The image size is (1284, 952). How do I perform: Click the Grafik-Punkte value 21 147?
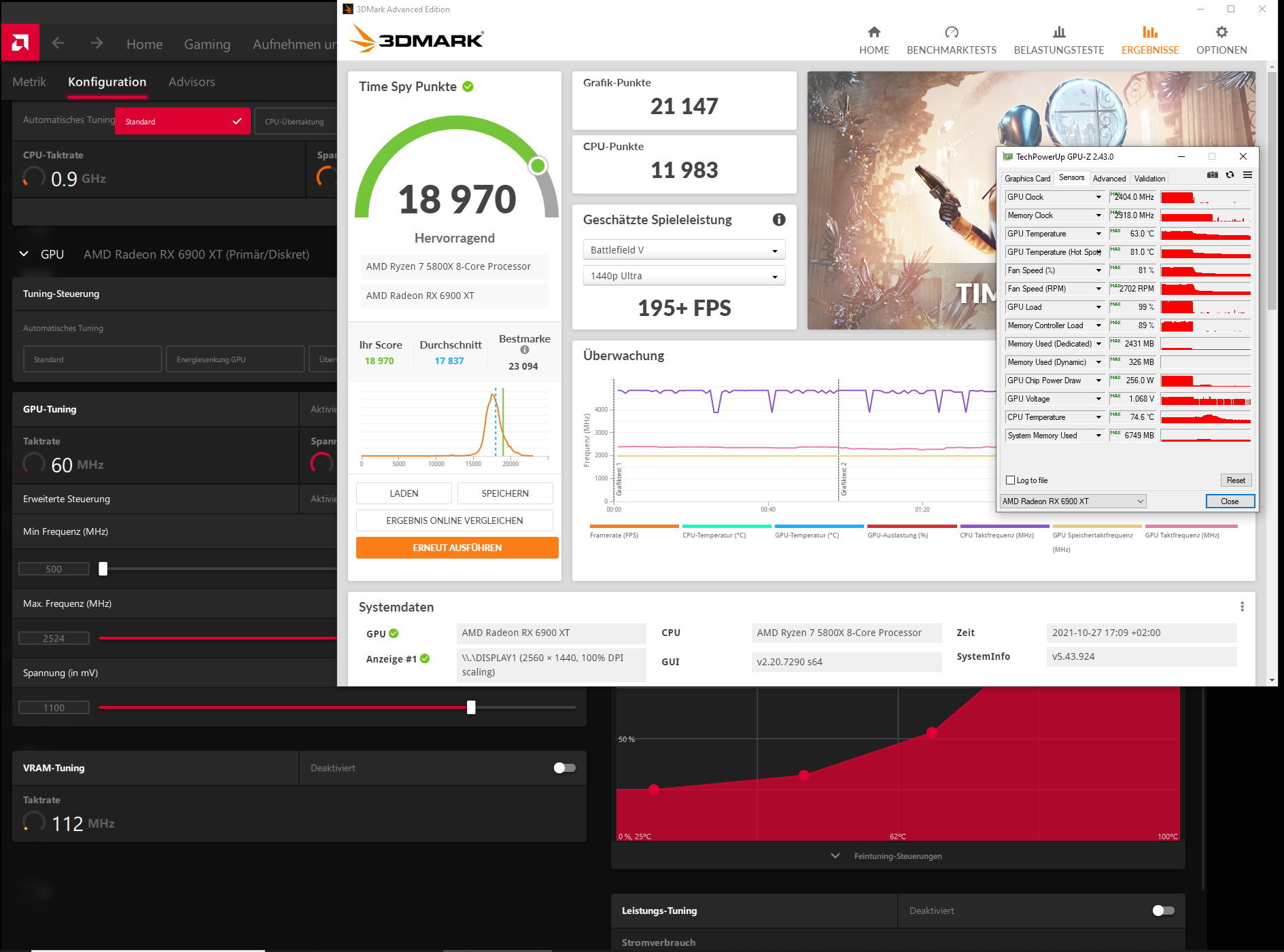point(684,106)
